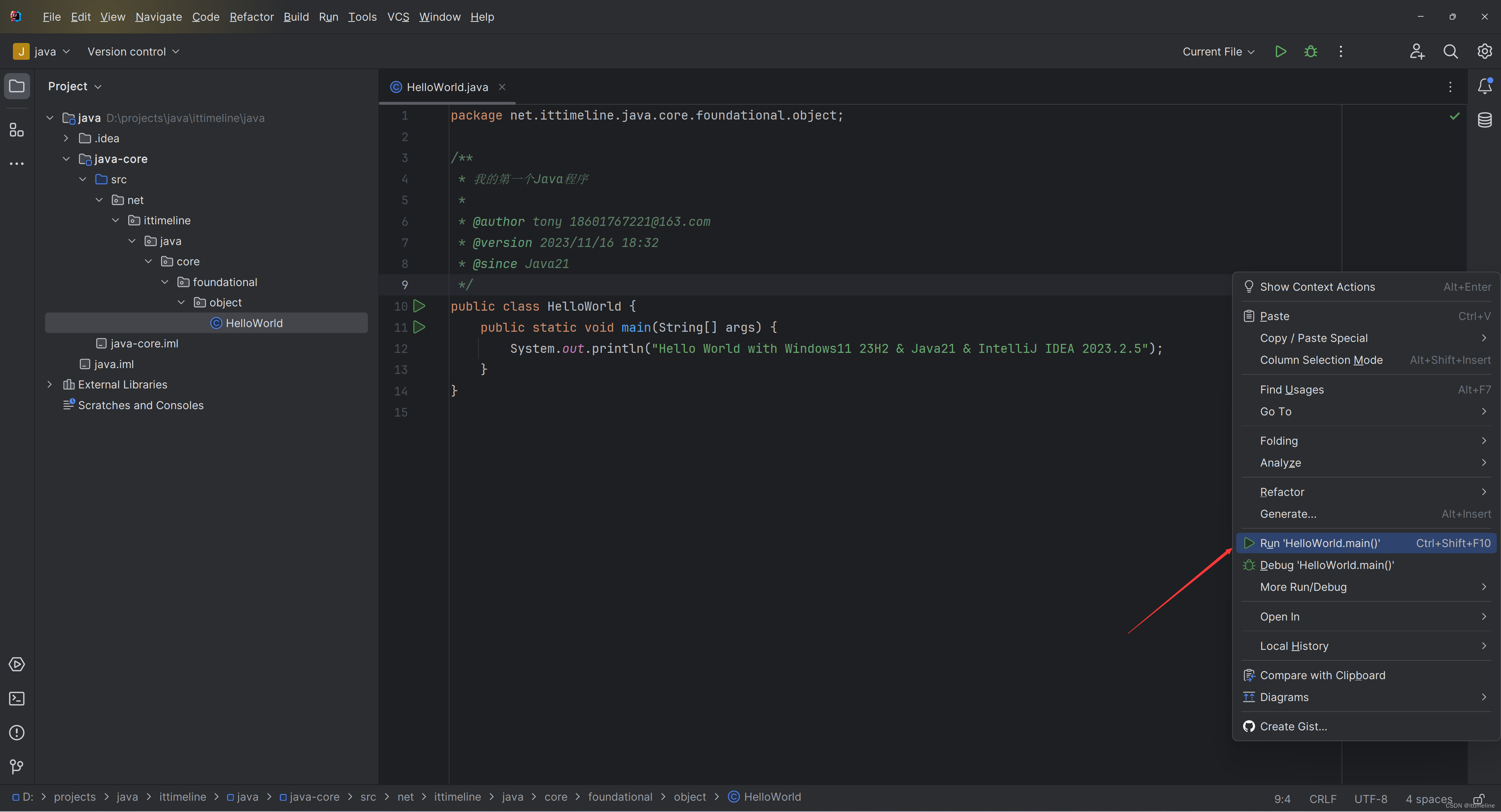Screen dimensions: 1501x812
Task: Click the Settings gear icon
Action: pyautogui.click(x=1485, y=51)
